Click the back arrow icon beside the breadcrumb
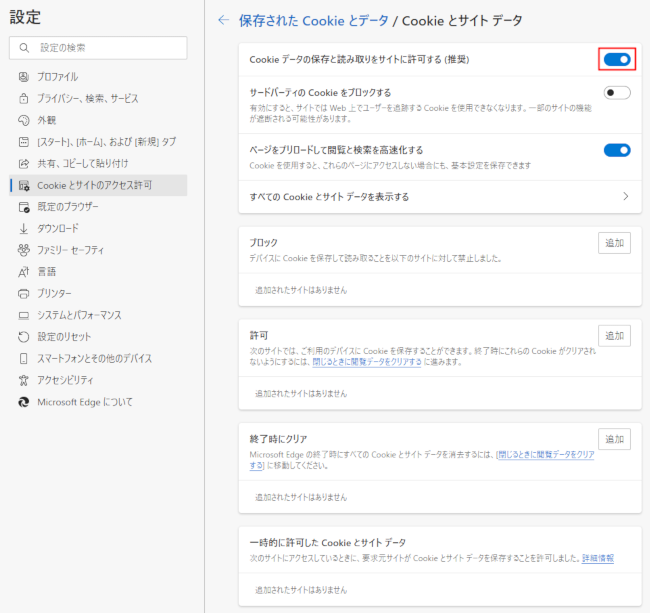The image size is (650, 613). coord(223,20)
